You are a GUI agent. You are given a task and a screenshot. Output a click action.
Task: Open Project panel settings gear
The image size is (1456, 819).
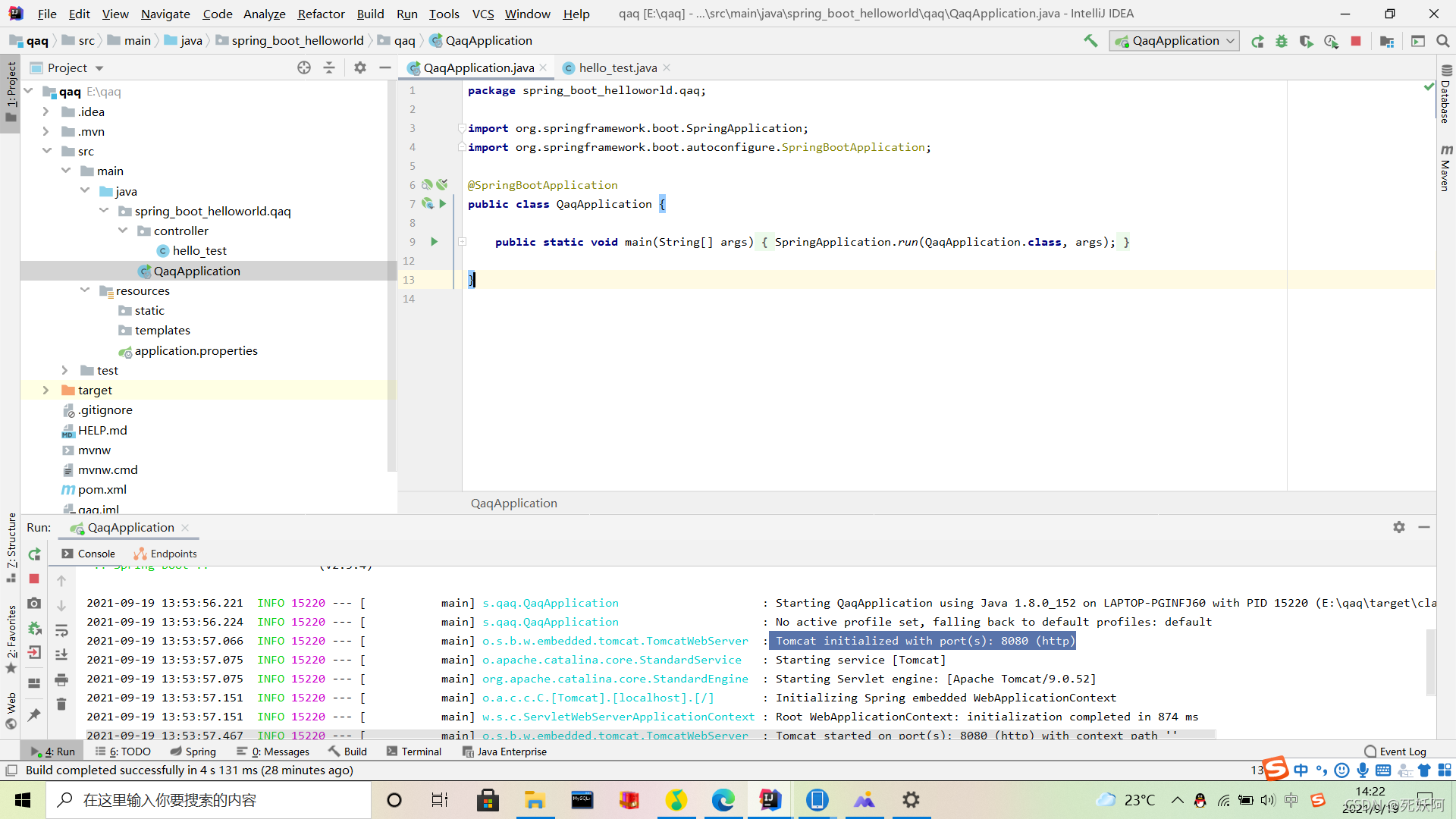coord(360,67)
